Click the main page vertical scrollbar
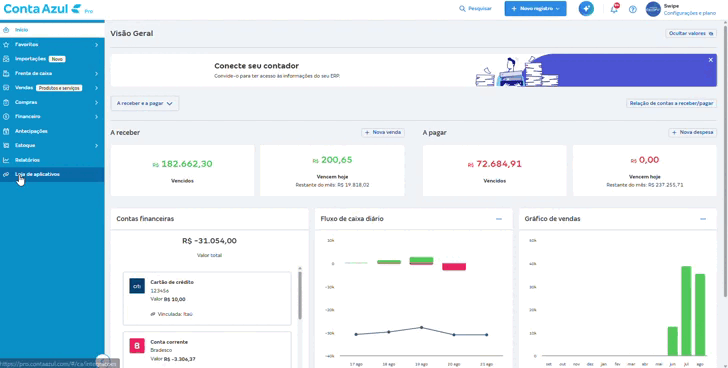 (725, 162)
